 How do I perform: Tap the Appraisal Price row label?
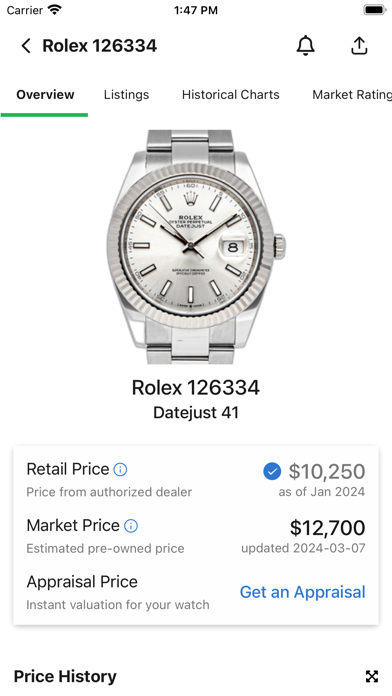pos(82,582)
